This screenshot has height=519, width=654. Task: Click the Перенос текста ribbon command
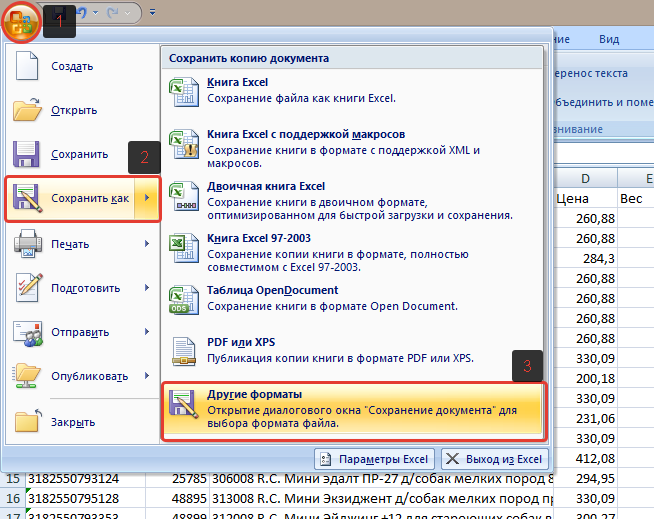[x=591, y=73]
